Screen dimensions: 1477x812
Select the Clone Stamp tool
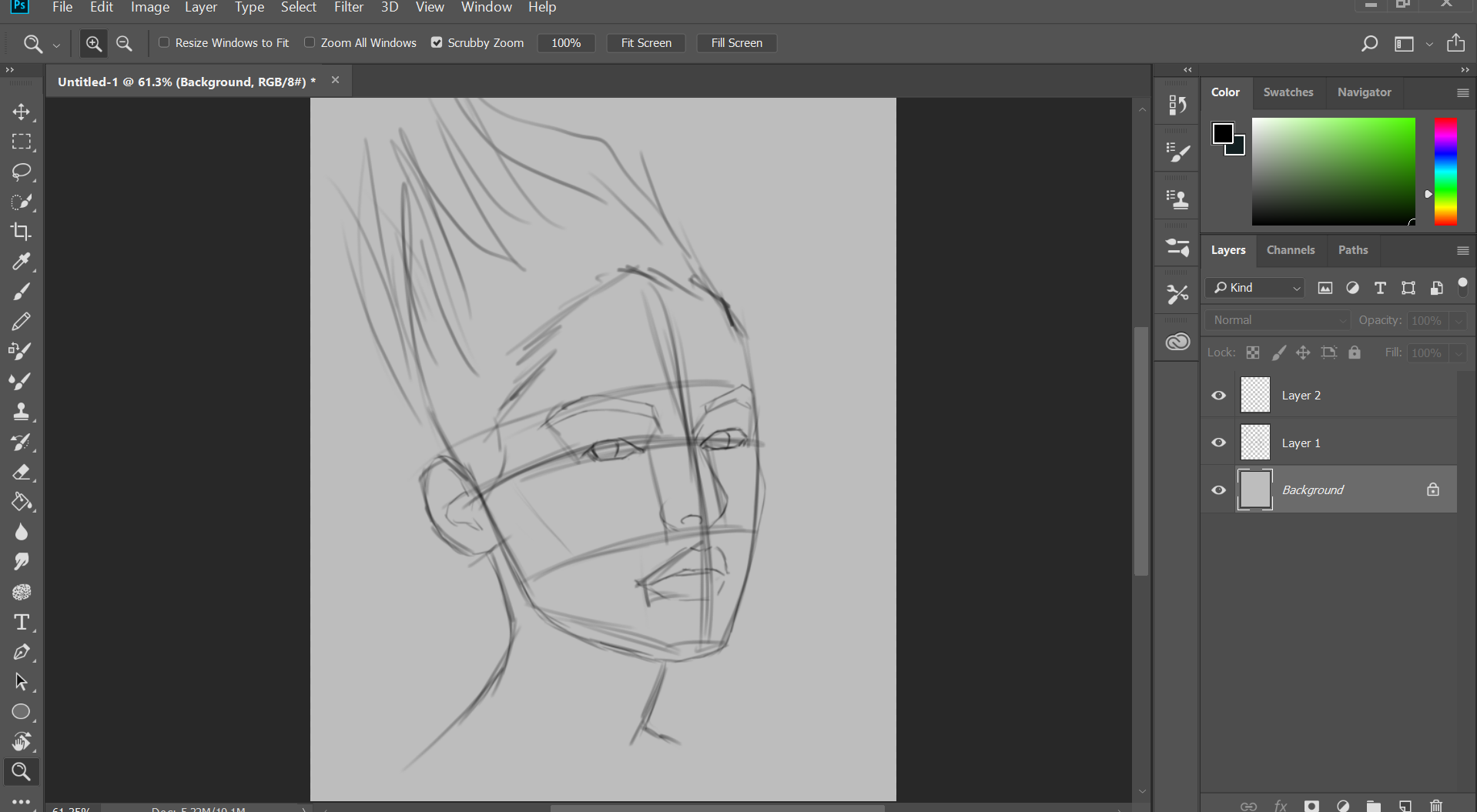pyautogui.click(x=21, y=412)
